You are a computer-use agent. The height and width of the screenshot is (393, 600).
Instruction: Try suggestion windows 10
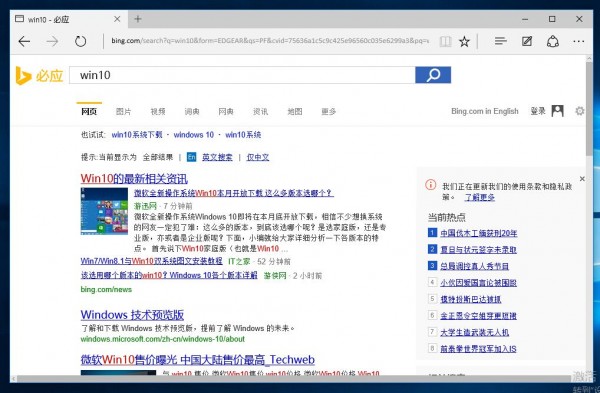pos(194,135)
